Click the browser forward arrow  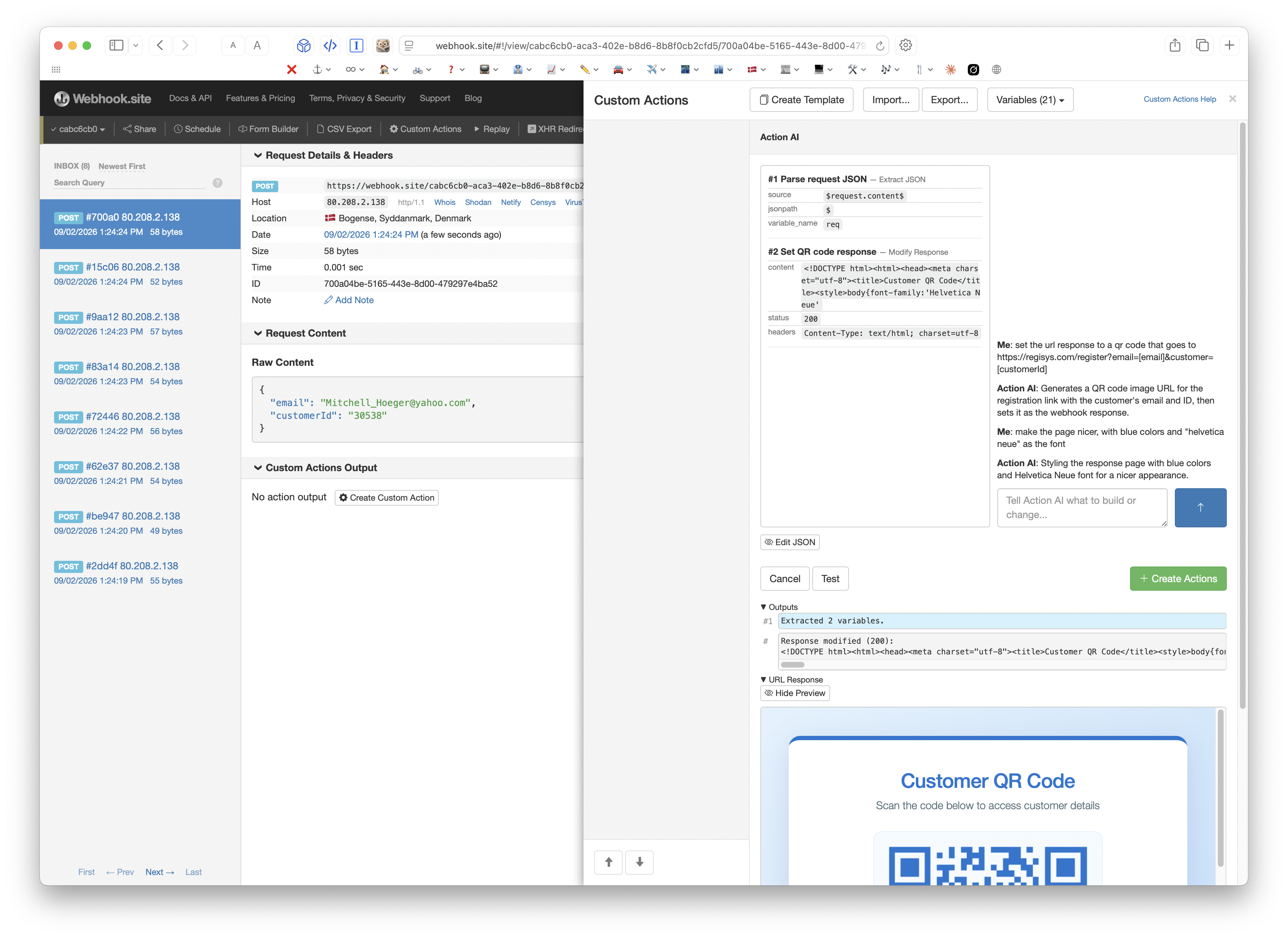(x=185, y=46)
